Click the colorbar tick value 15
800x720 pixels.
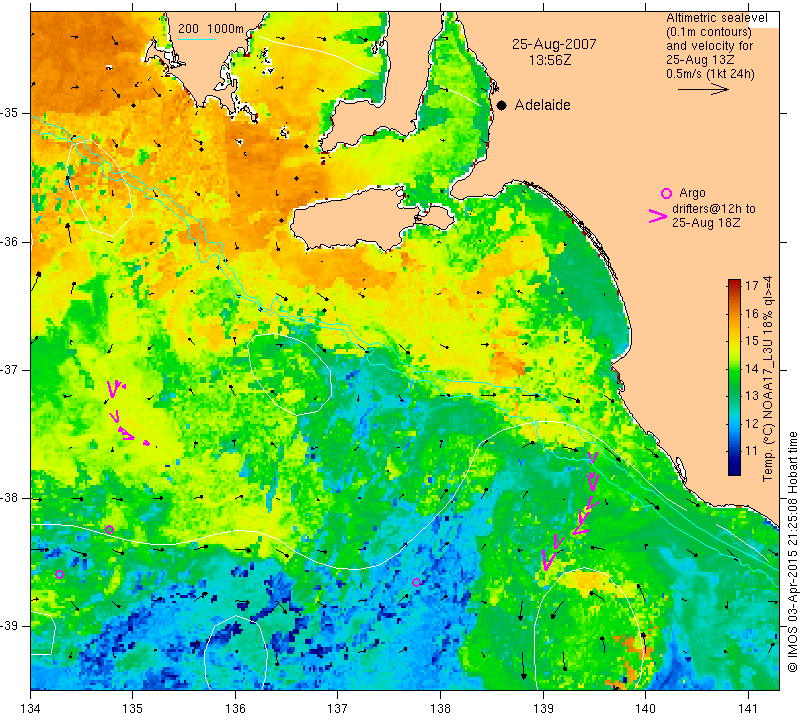752,340
